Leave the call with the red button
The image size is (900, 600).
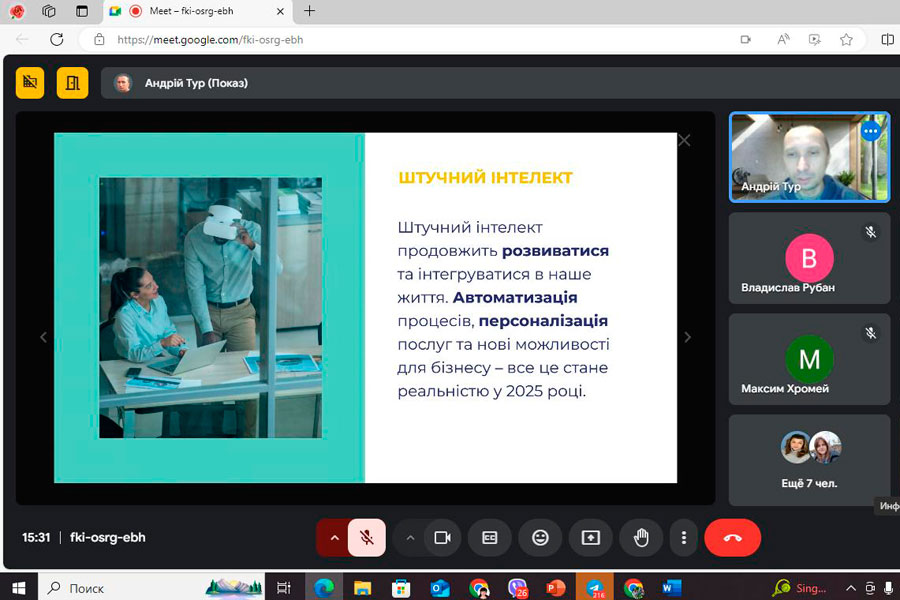(732, 538)
